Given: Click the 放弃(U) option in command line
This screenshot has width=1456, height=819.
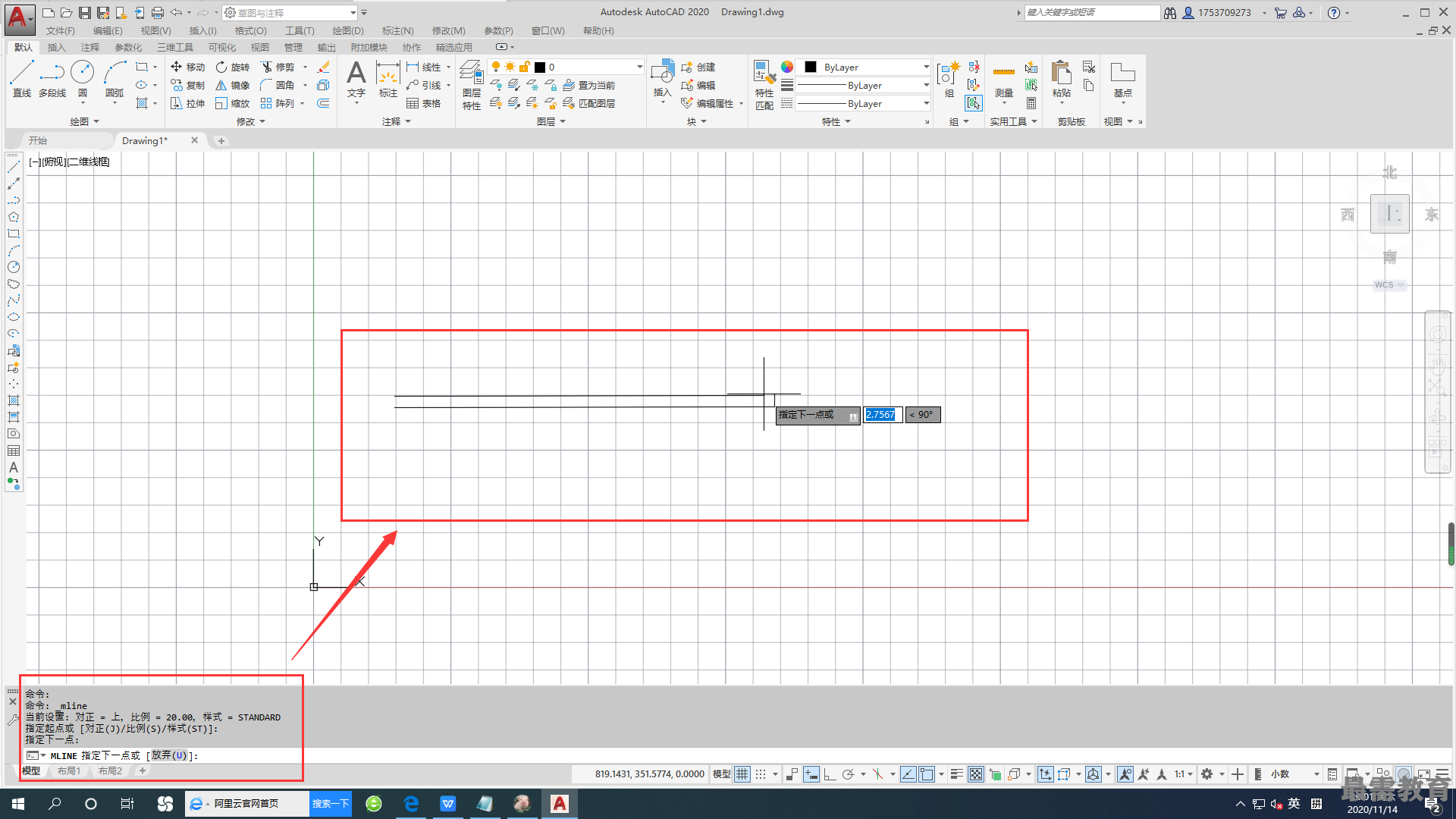Looking at the screenshot, I should click(169, 755).
